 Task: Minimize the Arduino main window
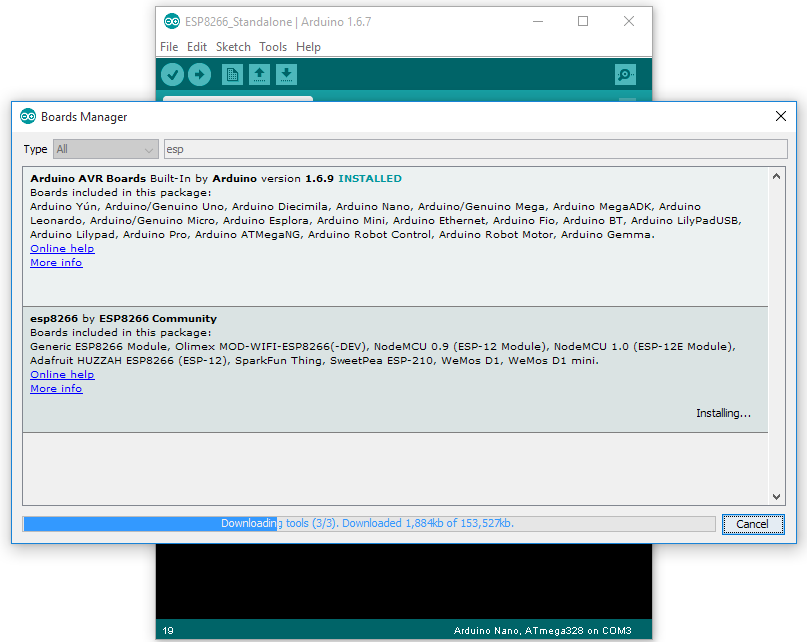point(538,21)
